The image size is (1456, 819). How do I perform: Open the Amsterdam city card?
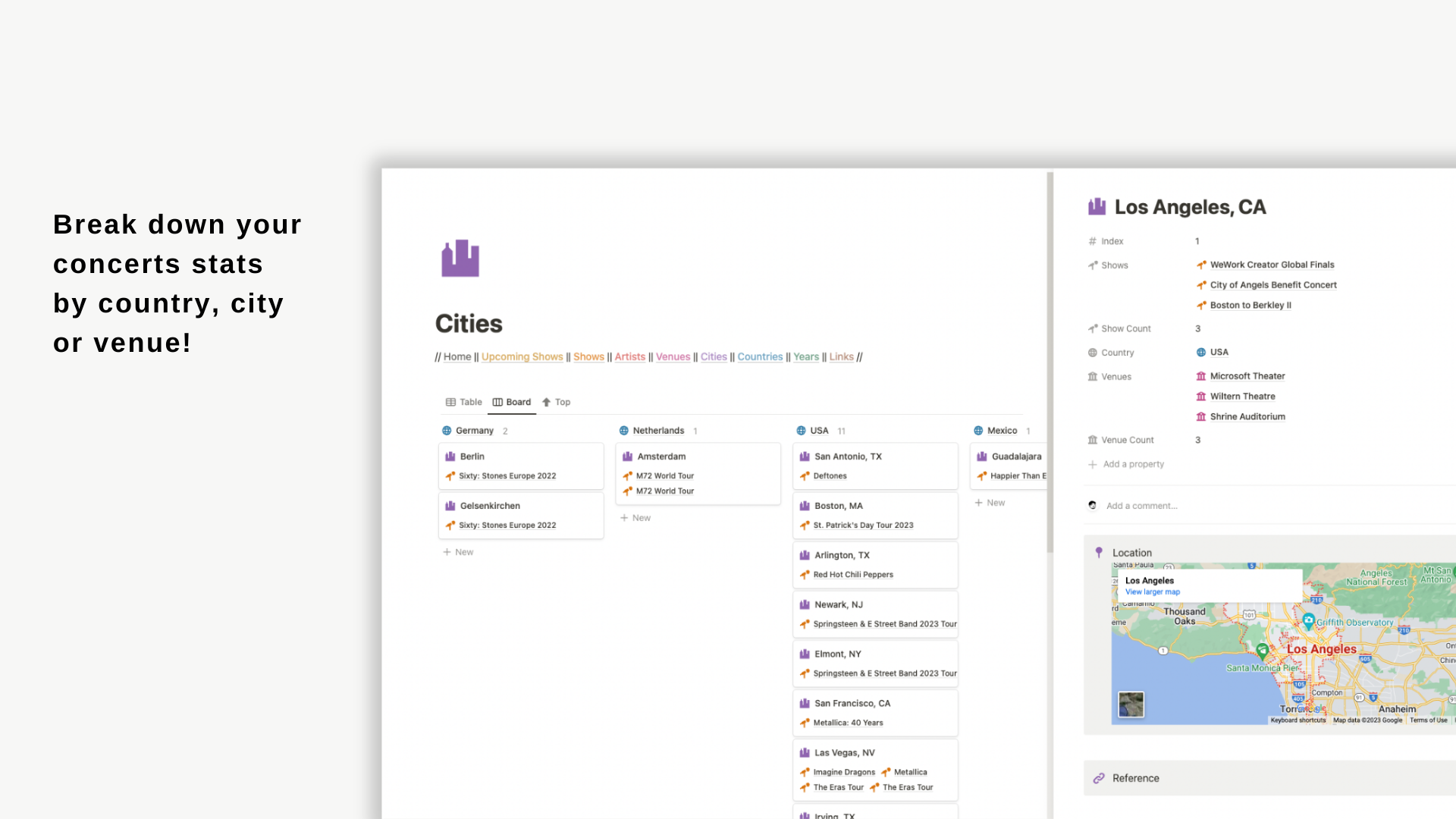coord(698,474)
